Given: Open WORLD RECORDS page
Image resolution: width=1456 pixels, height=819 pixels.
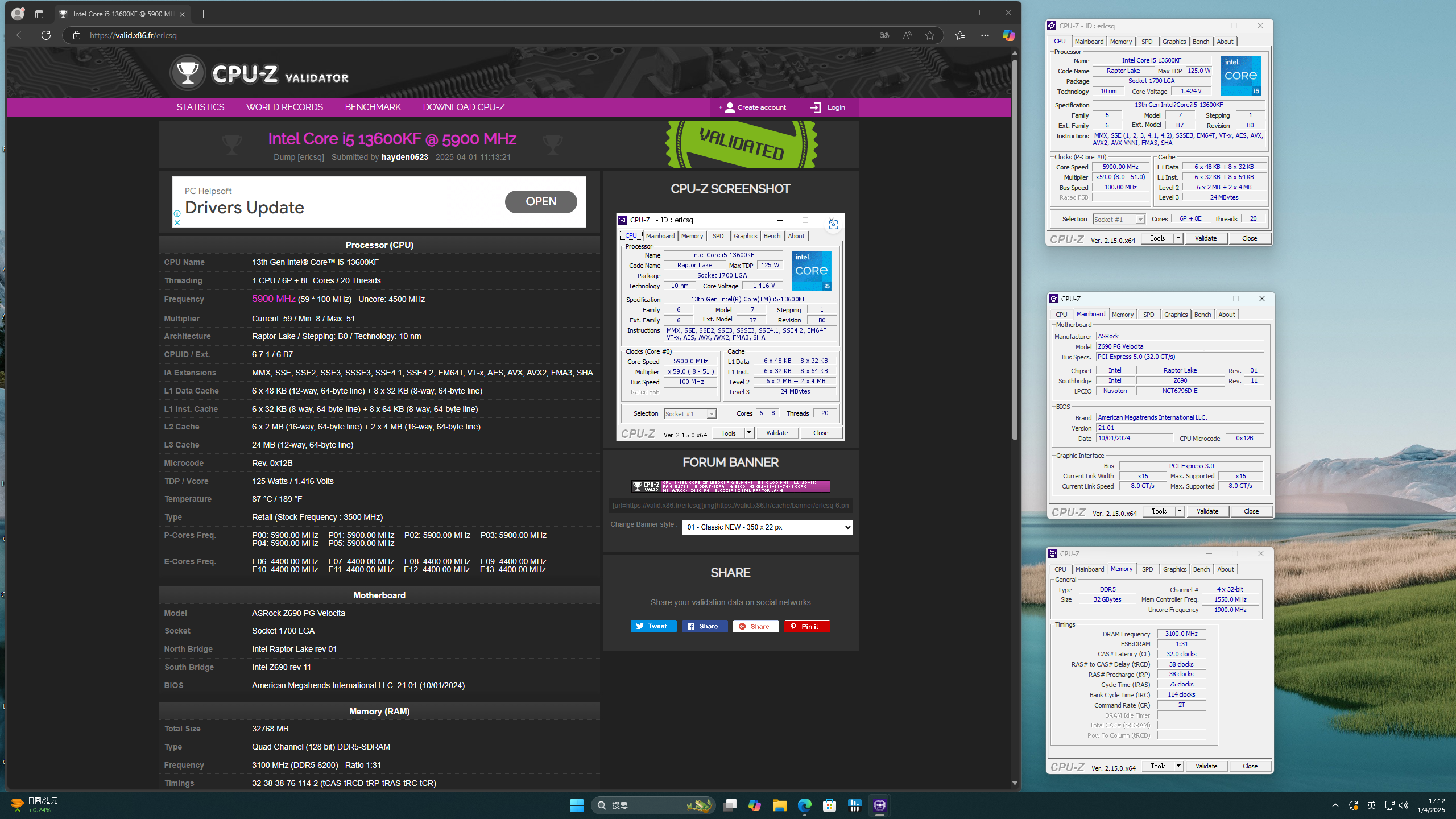Looking at the screenshot, I should [x=284, y=107].
